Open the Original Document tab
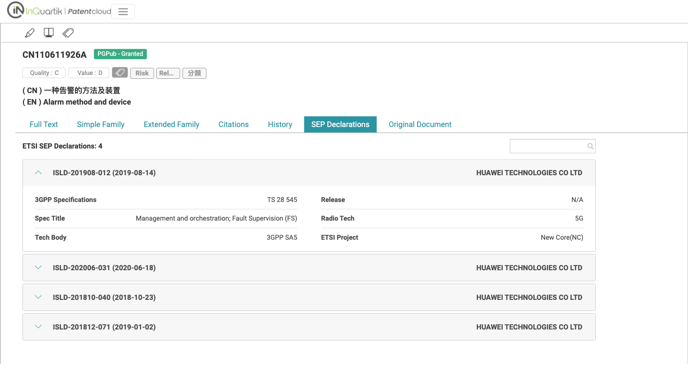Image resolution: width=688 pixels, height=382 pixels. click(x=420, y=125)
